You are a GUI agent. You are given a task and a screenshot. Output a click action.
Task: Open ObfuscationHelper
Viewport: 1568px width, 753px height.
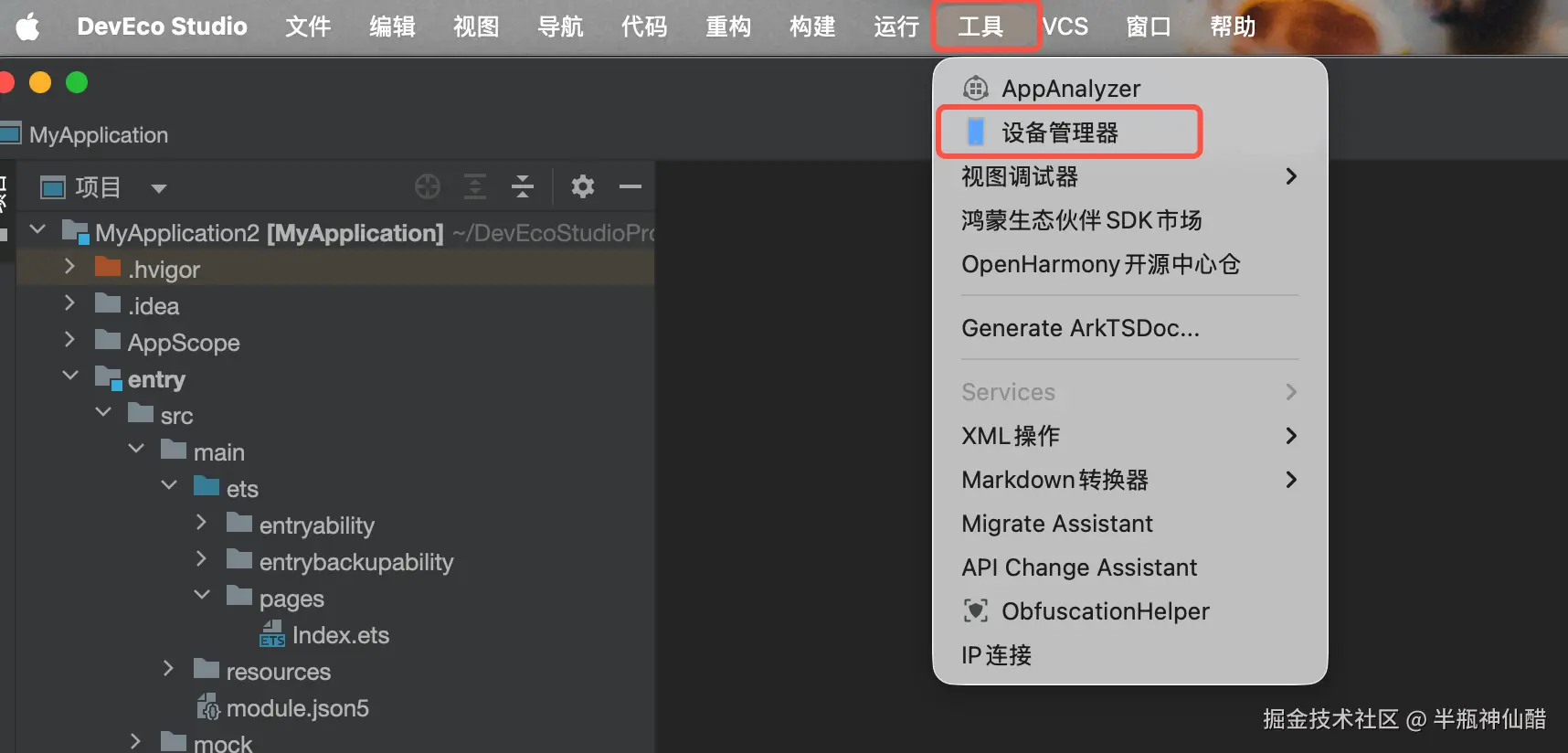(1129, 611)
